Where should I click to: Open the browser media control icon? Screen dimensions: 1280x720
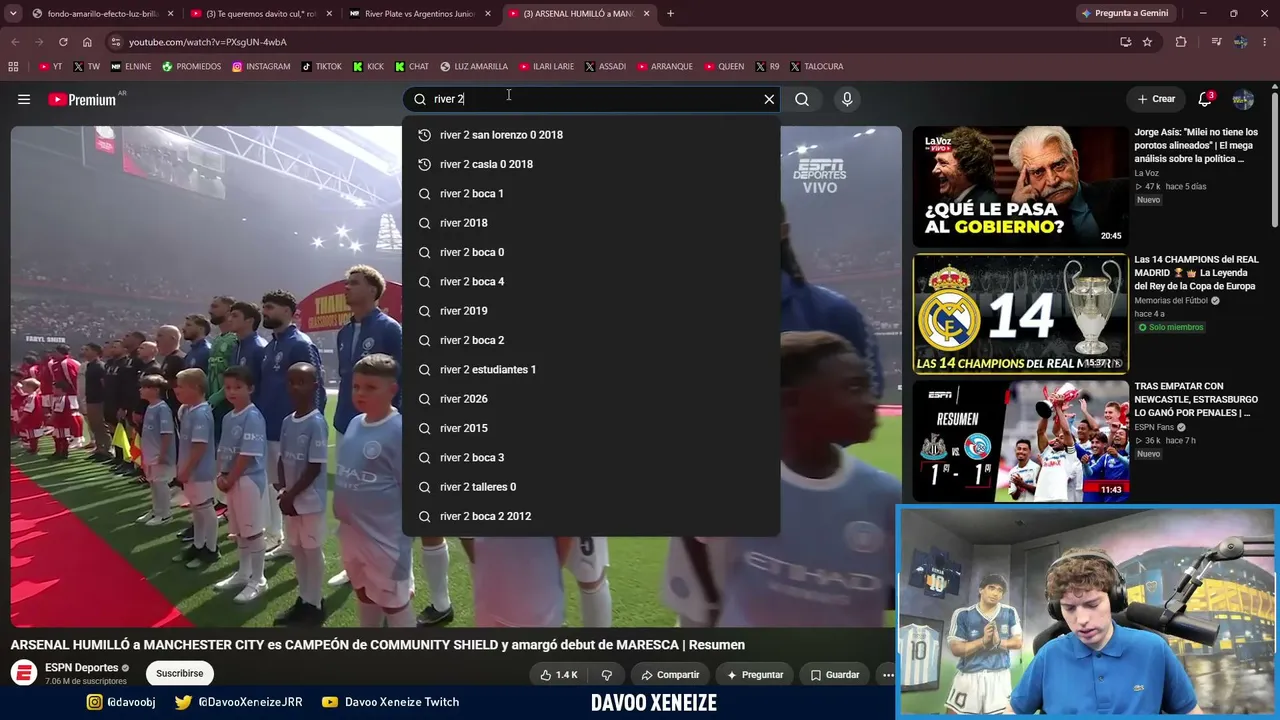click(1216, 42)
